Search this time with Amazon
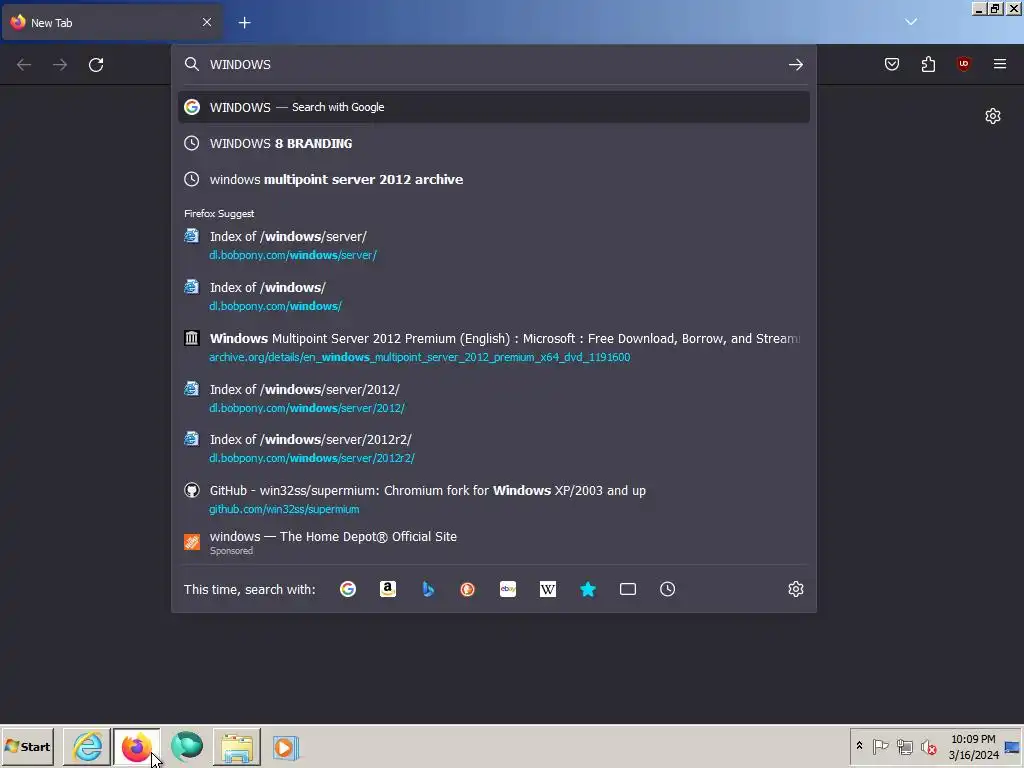This screenshot has width=1024, height=768. point(388,589)
